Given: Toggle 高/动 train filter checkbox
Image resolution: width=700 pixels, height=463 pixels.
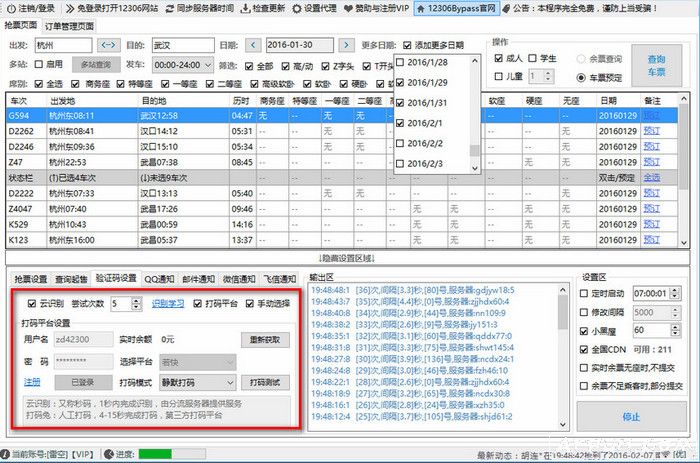Looking at the screenshot, I should point(286,66).
